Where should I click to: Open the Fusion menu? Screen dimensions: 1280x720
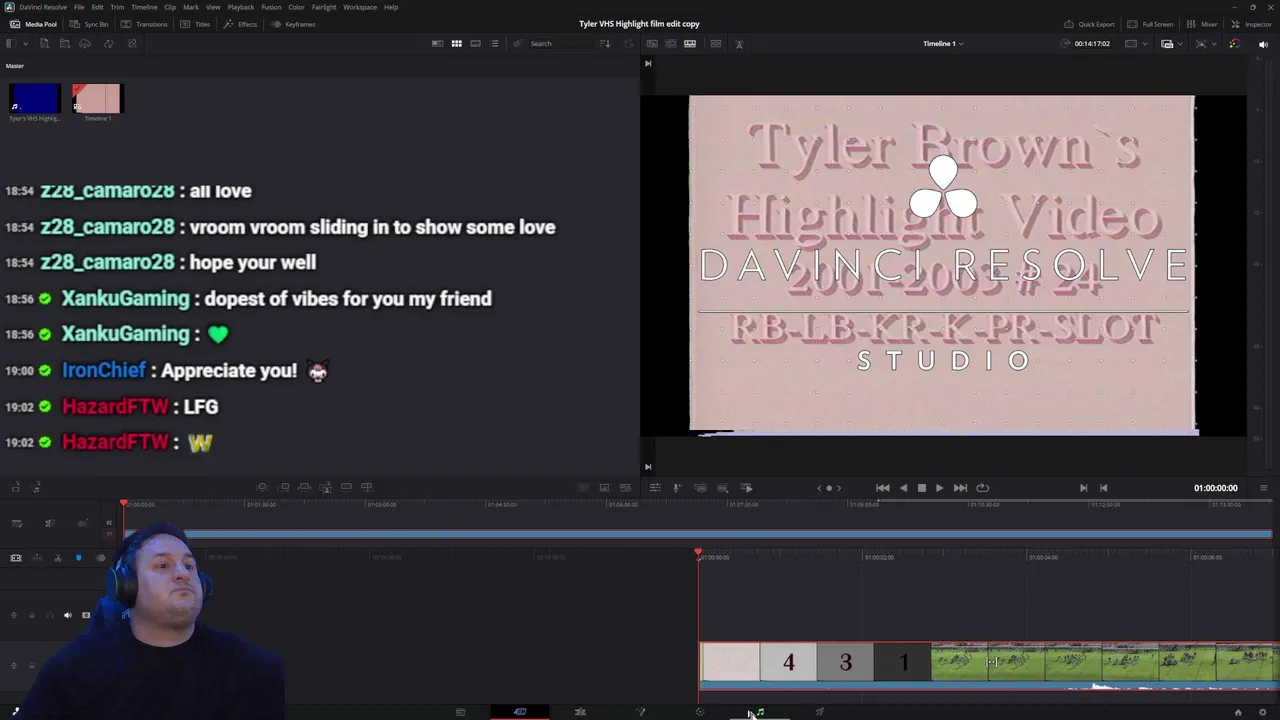271,7
